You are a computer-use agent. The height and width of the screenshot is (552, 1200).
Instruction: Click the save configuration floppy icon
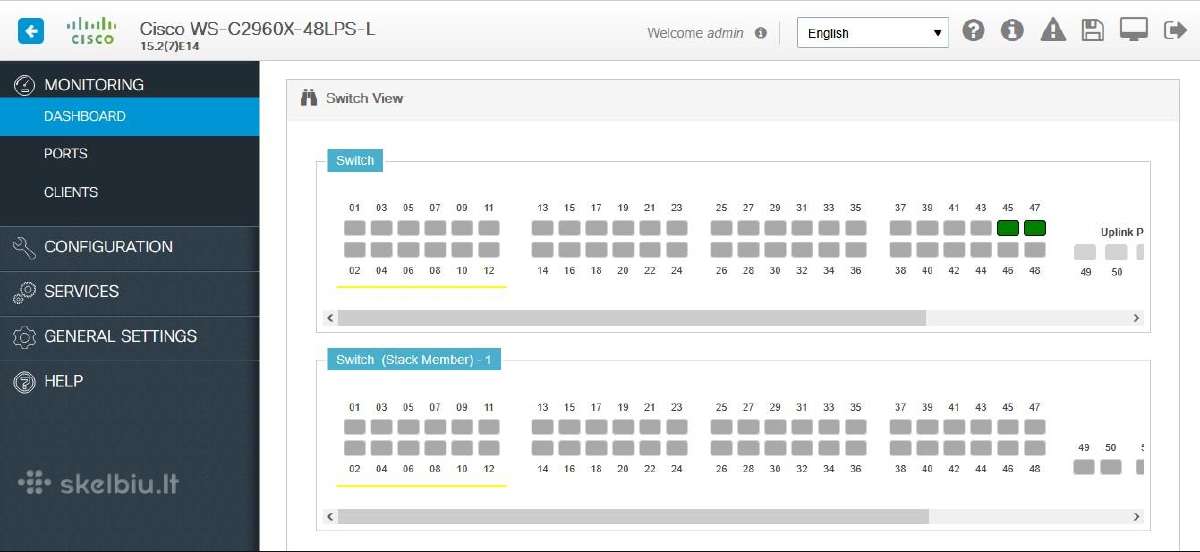click(x=1093, y=30)
